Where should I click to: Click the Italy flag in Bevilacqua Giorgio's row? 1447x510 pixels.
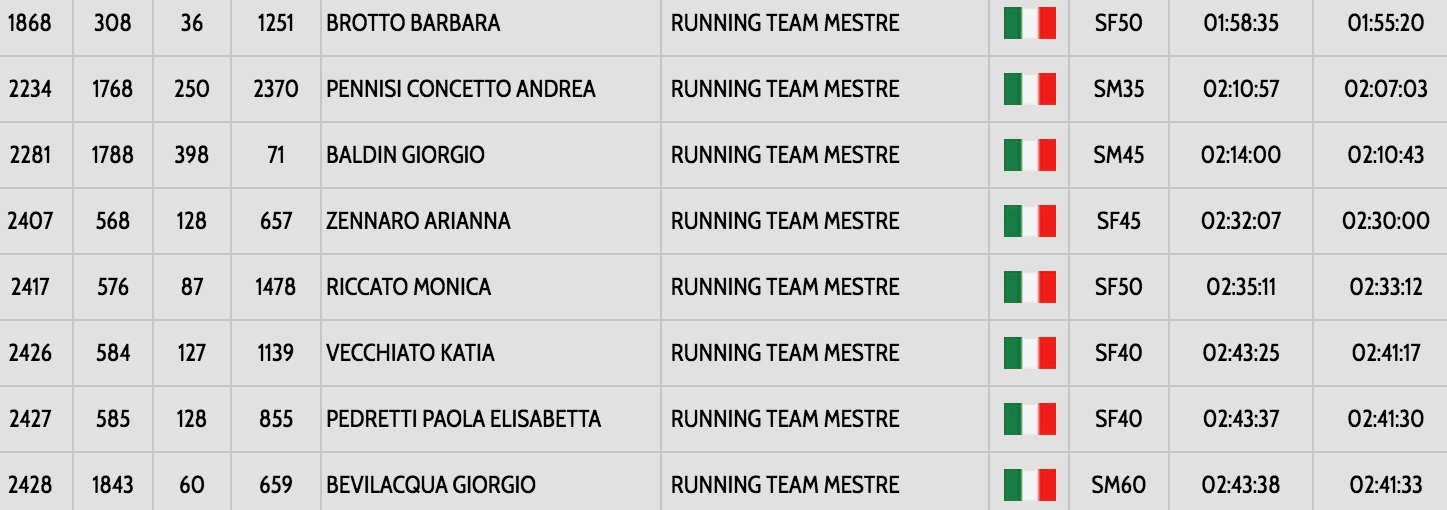click(x=1029, y=485)
